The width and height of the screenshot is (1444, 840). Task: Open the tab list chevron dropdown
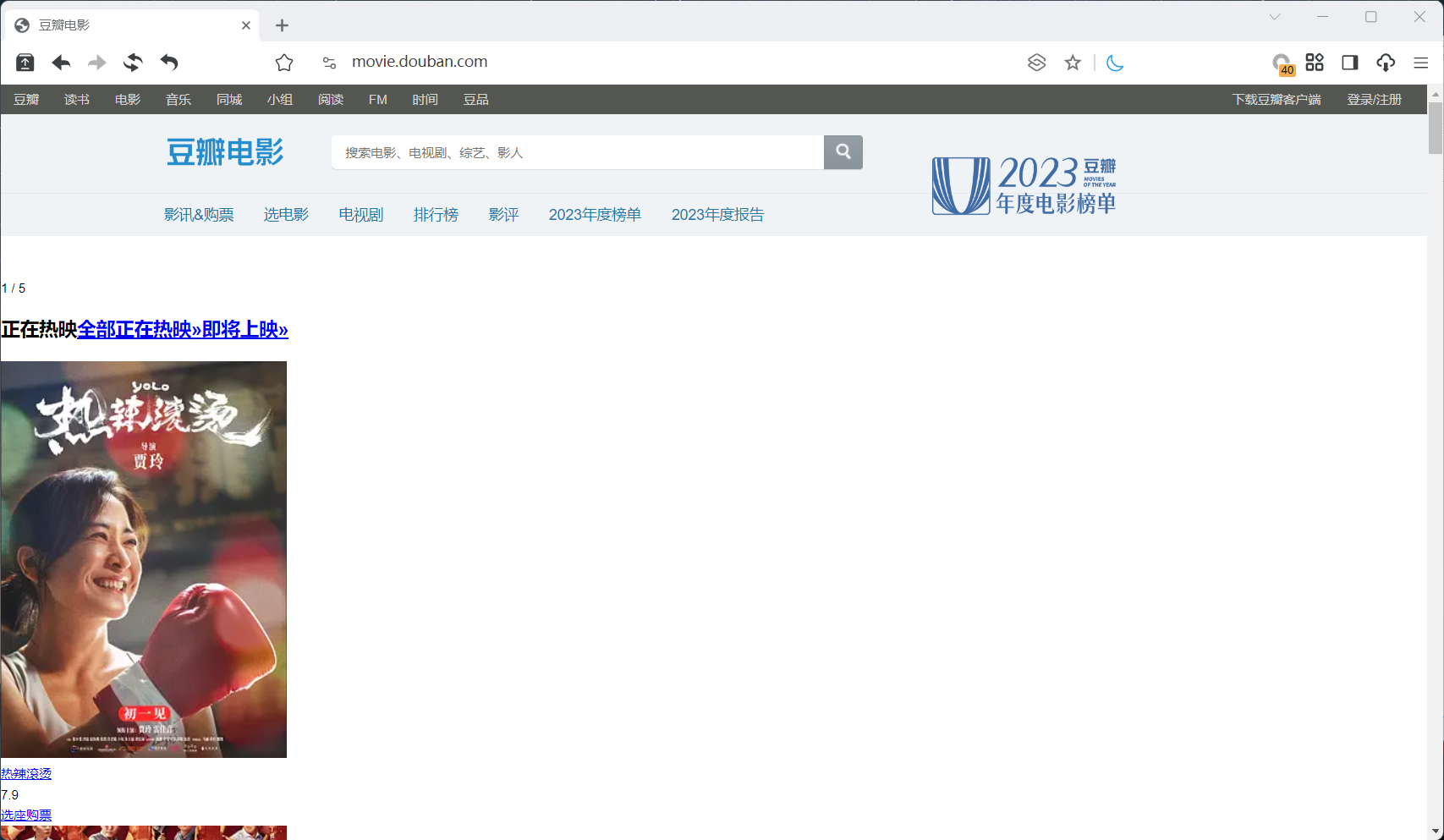click(1275, 17)
